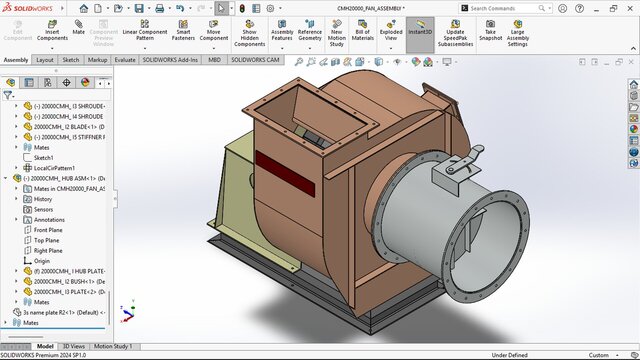Click the New document icon
The height and width of the screenshot is (360, 640).
(x=98, y=8)
